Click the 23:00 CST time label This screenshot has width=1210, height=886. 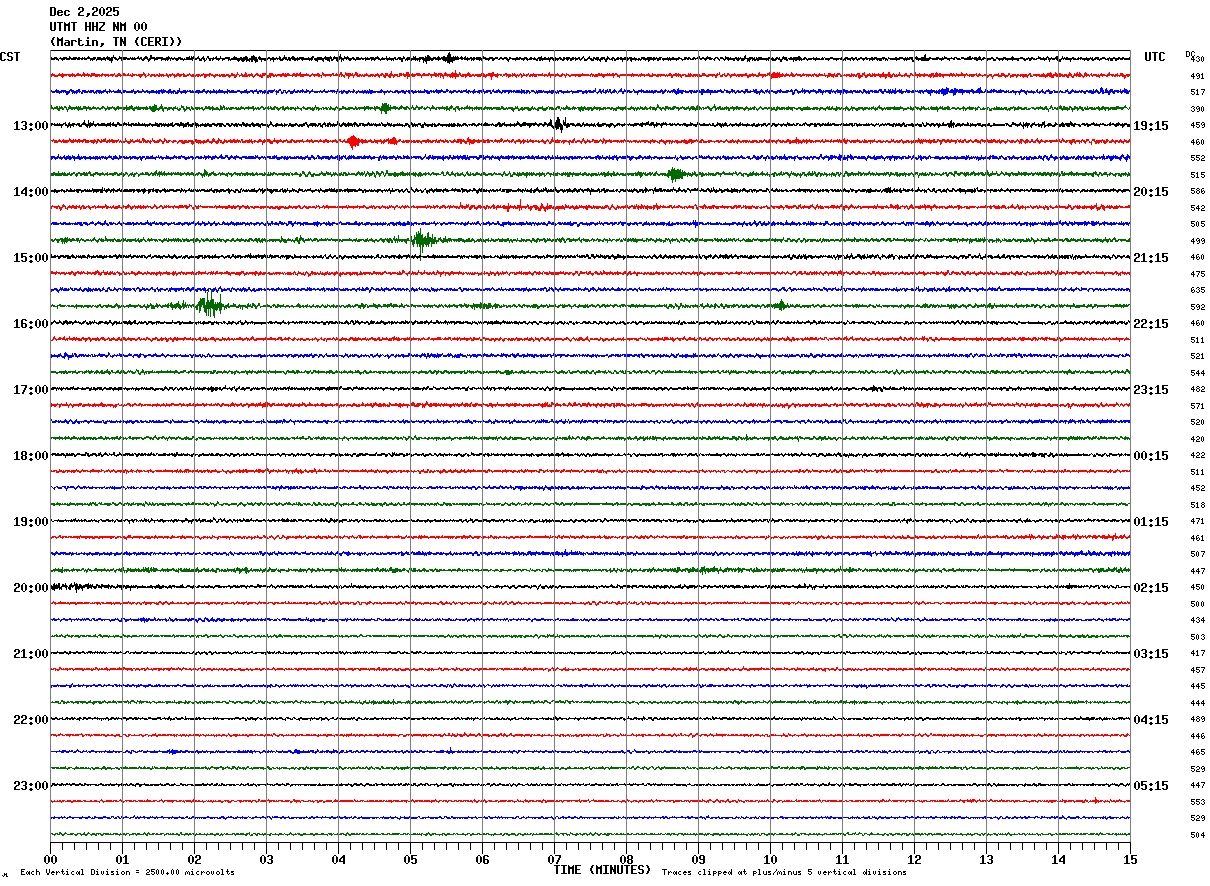point(30,786)
